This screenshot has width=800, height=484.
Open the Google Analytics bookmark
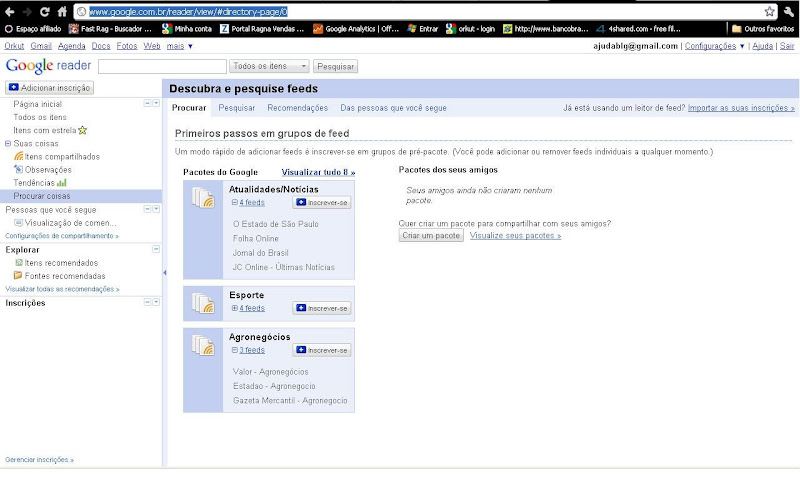tap(356, 29)
